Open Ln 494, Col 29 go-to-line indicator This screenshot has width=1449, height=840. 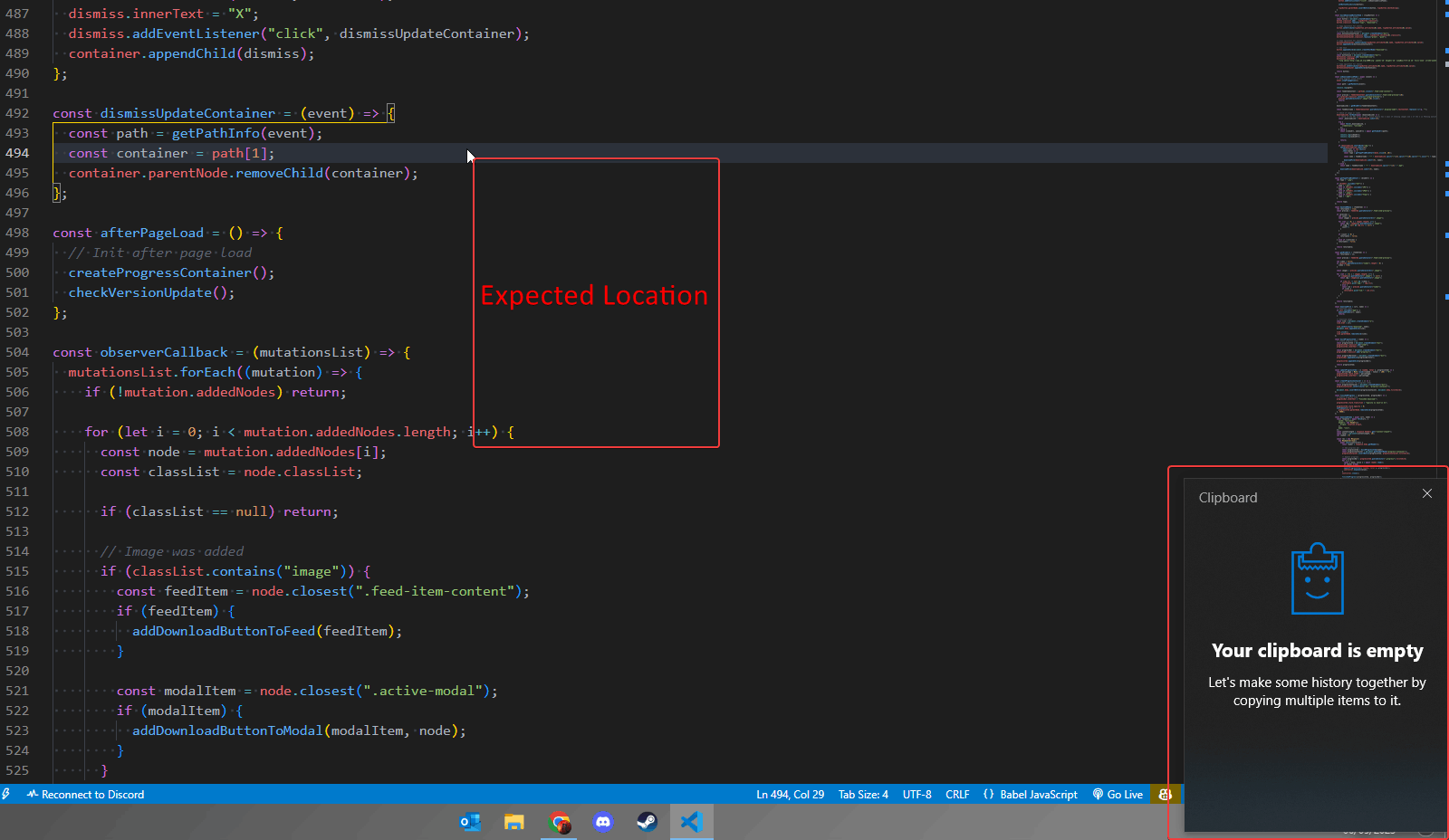790,794
